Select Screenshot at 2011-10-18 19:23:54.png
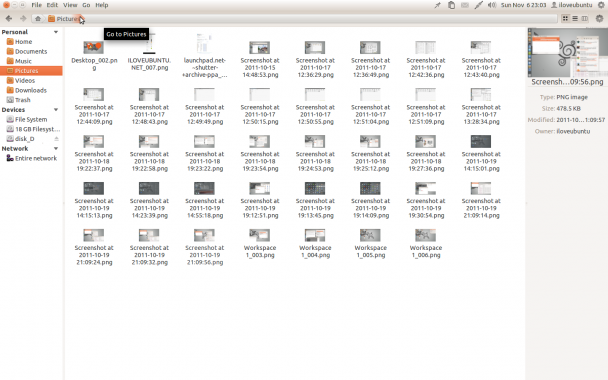 [x=260, y=153]
